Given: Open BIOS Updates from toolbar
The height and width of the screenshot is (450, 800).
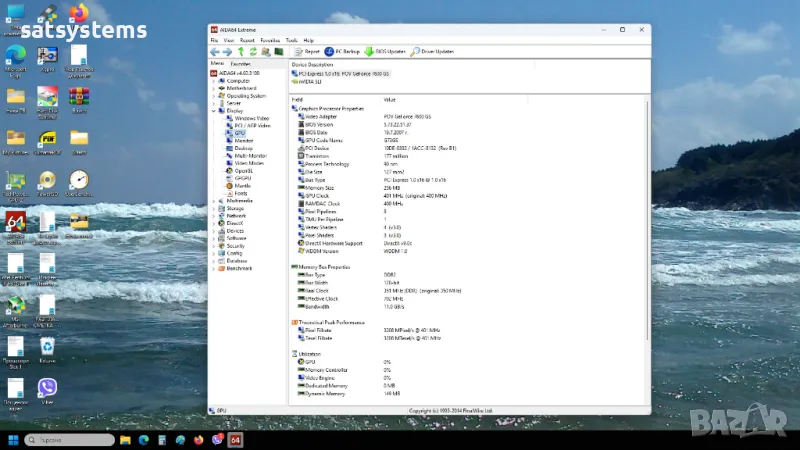Looking at the screenshot, I should click(384, 51).
